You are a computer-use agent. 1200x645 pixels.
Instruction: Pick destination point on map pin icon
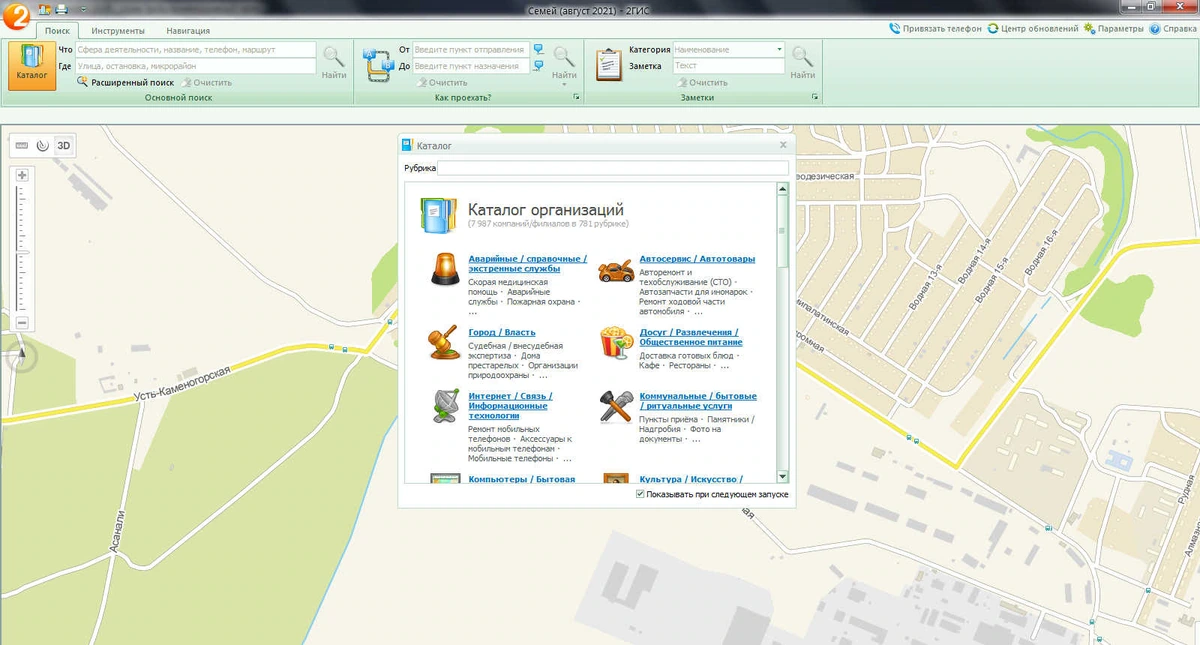(538, 66)
